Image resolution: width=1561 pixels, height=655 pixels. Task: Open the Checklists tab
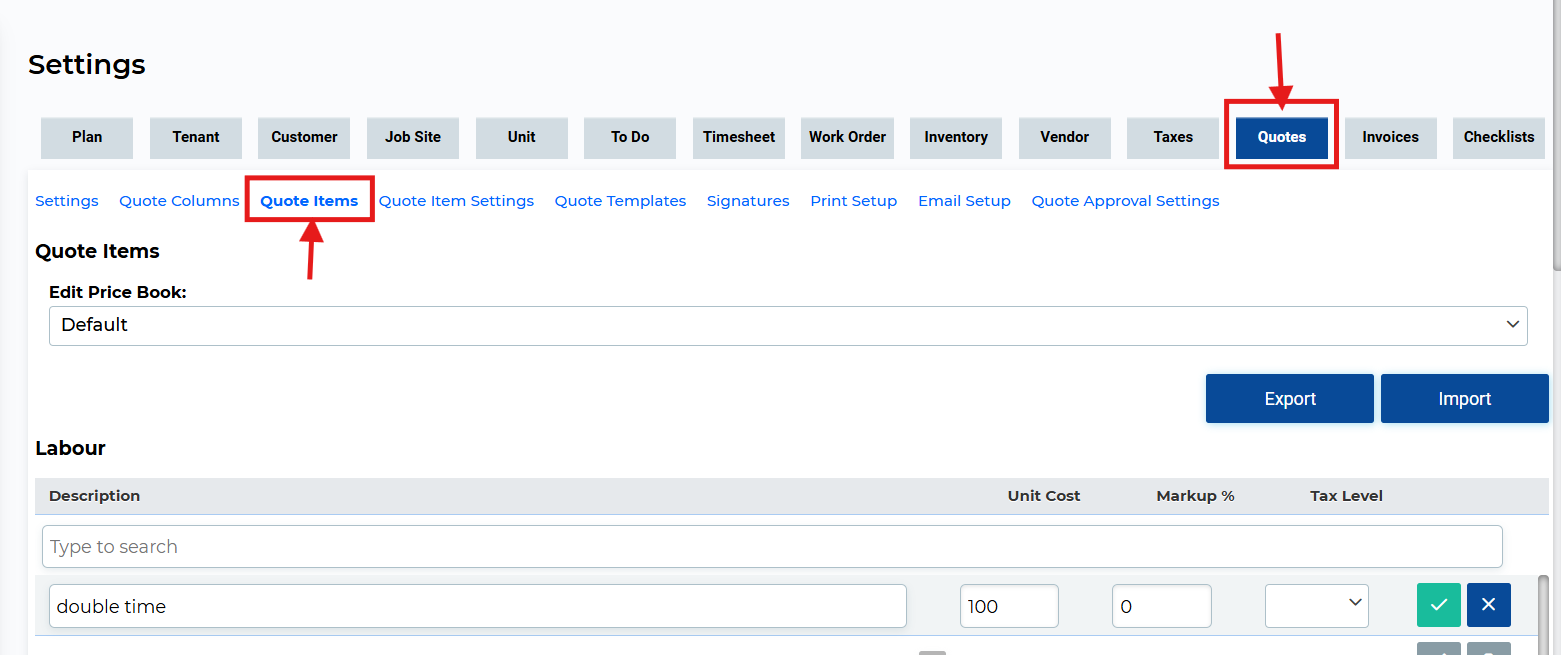click(1498, 137)
